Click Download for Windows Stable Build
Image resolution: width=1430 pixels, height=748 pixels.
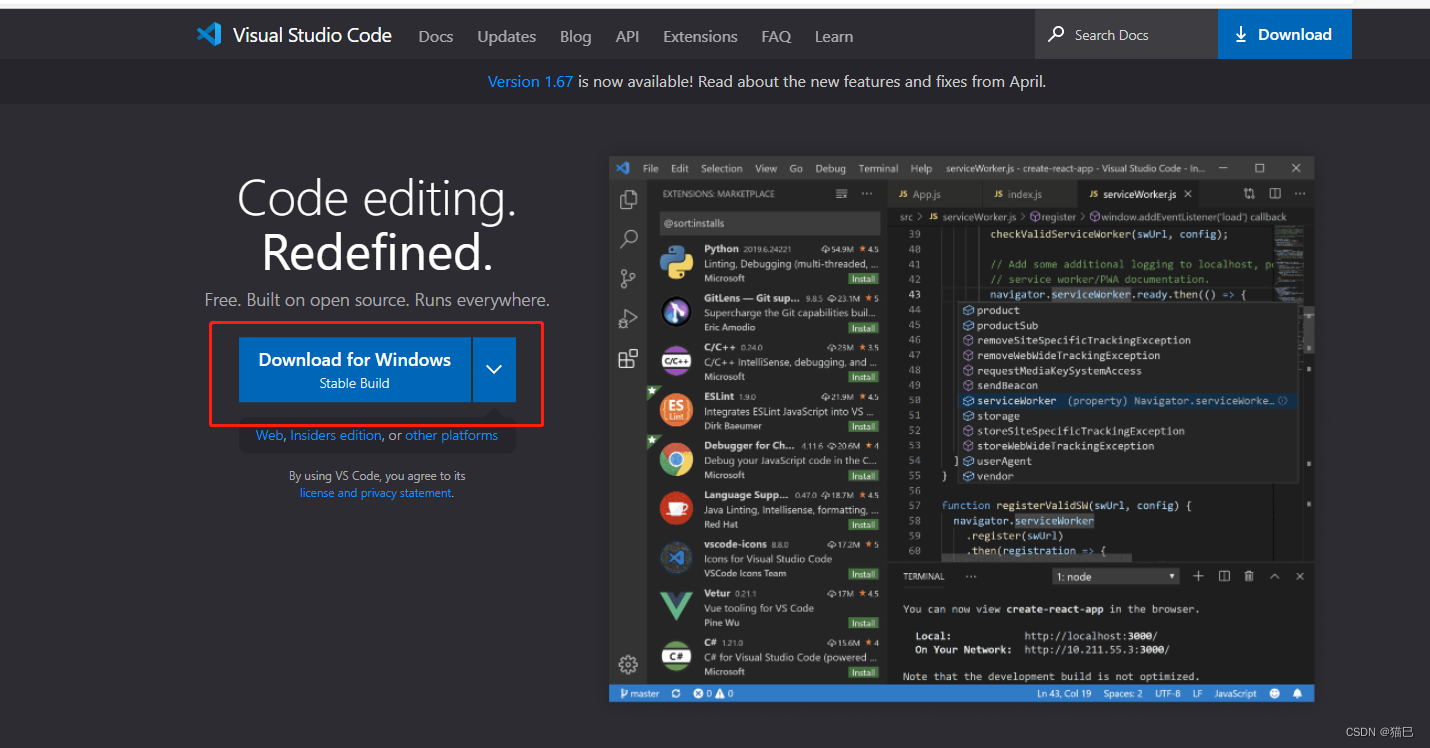[355, 369]
